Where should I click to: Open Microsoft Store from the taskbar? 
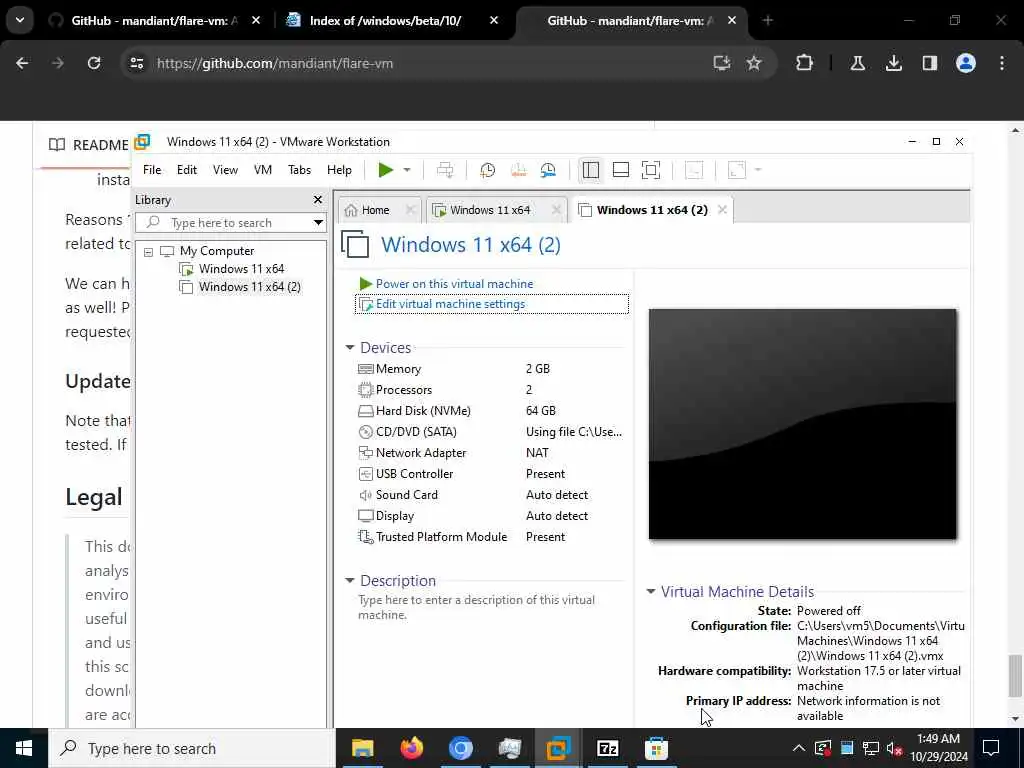[x=656, y=748]
